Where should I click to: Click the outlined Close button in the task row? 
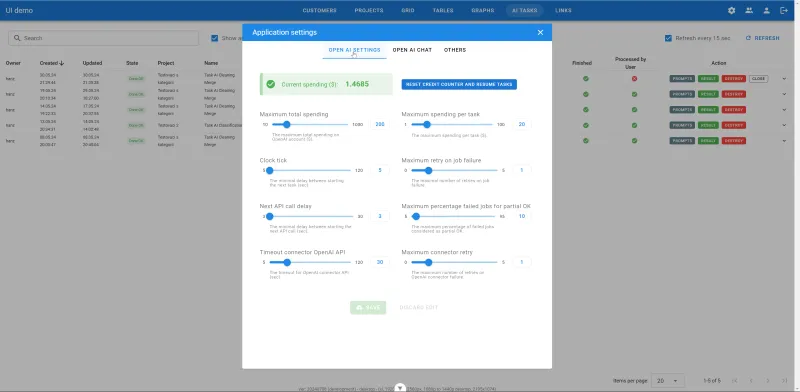click(759, 79)
